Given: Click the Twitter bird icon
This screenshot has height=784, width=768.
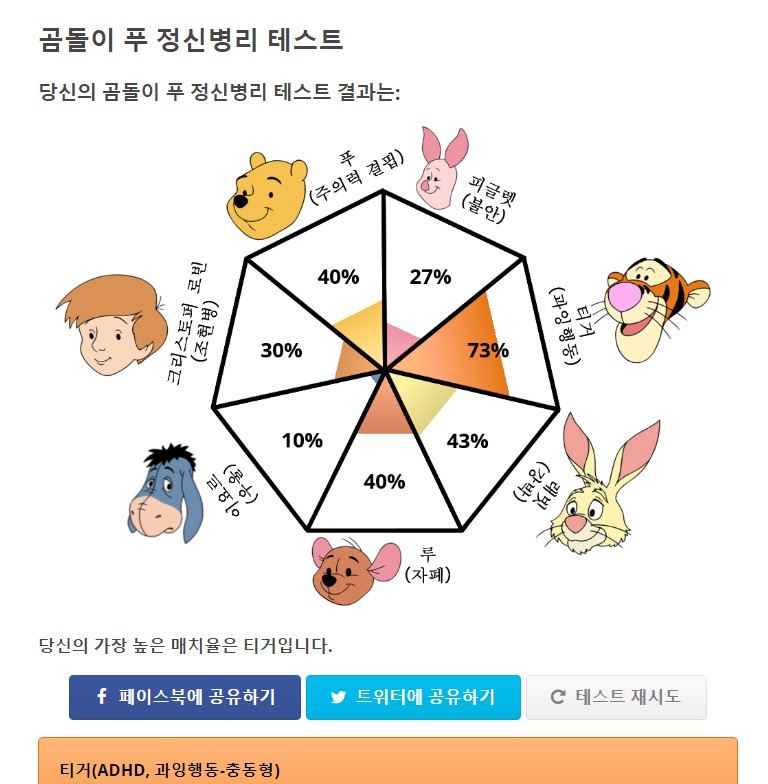Looking at the screenshot, I should coord(338,697).
